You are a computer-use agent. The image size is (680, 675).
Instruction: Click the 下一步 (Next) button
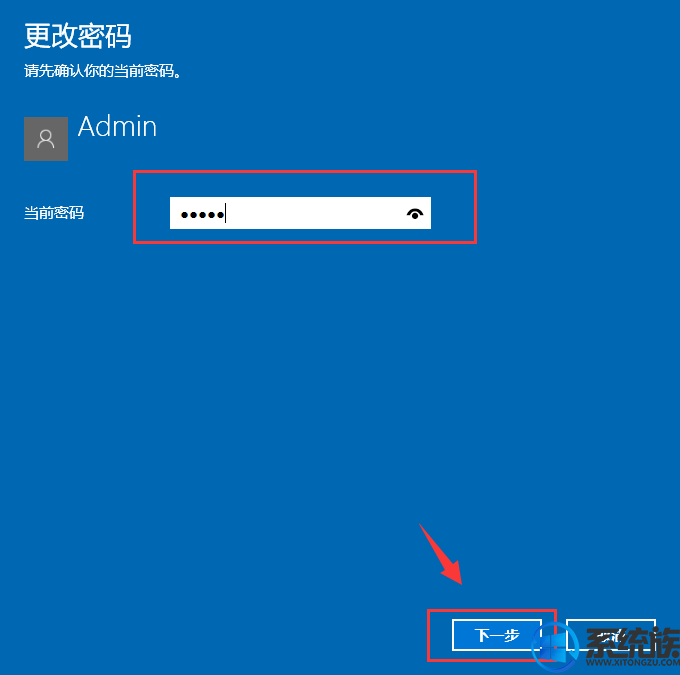point(497,635)
